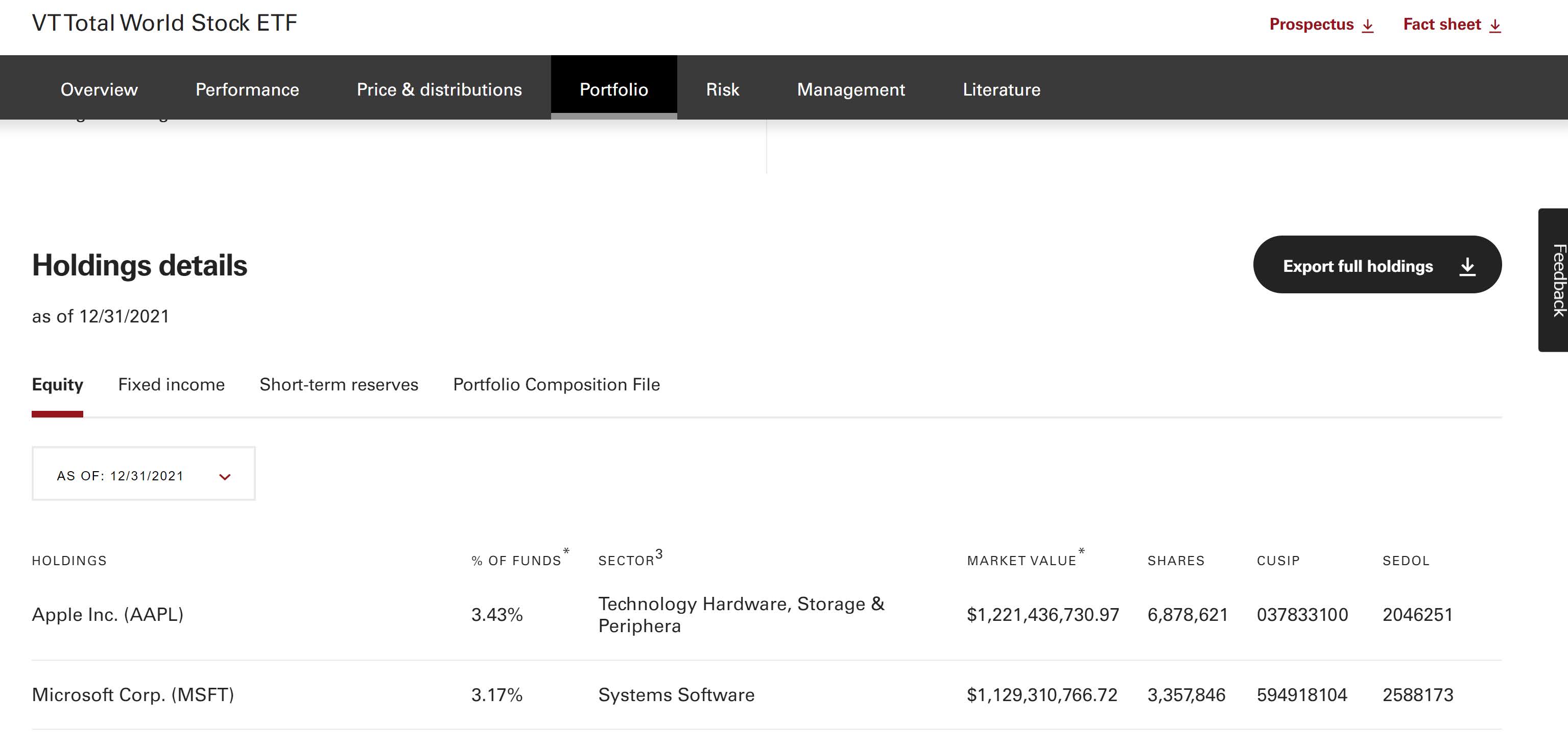
Task: Switch to the Management tab
Action: point(851,89)
